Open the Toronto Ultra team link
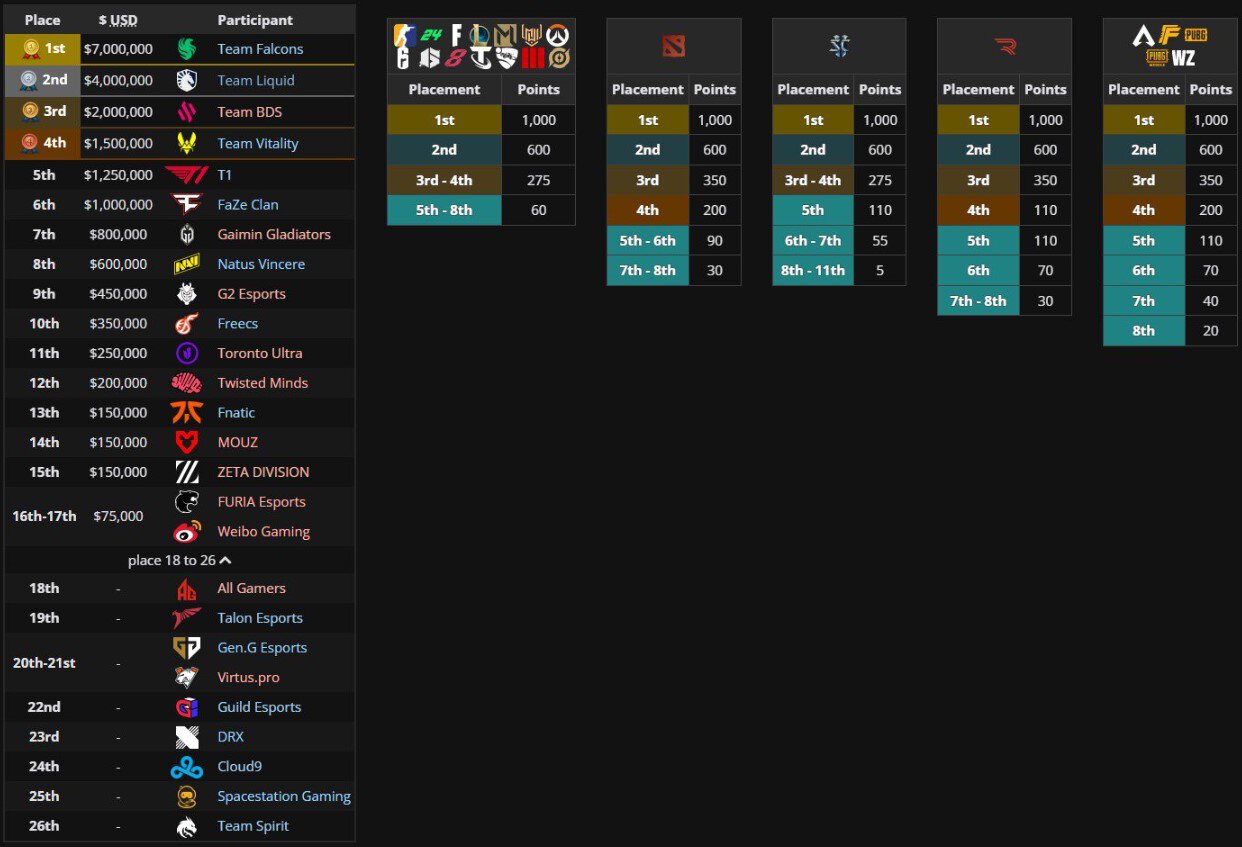 point(260,353)
